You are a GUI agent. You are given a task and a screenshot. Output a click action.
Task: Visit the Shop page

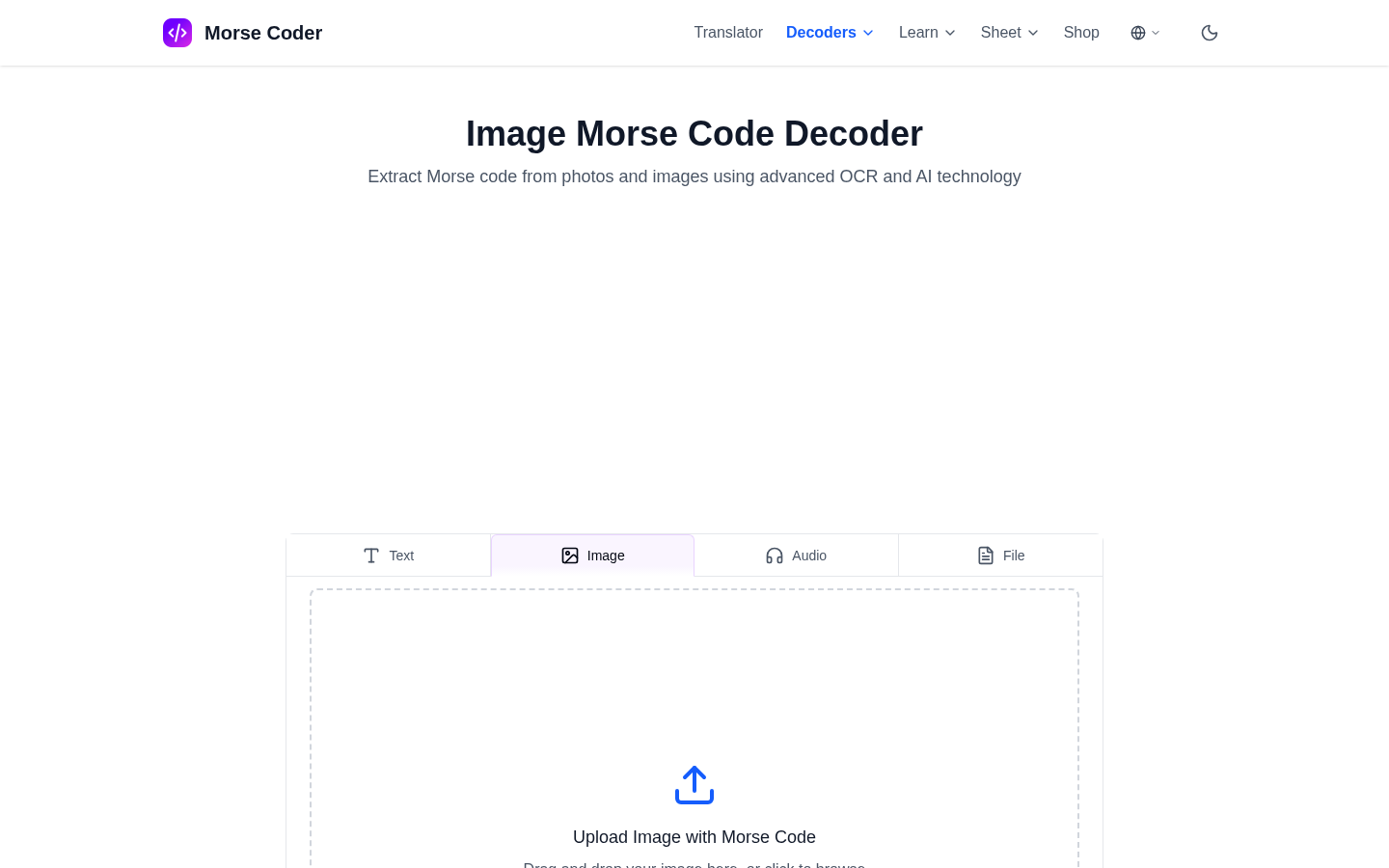[1081, 33]
